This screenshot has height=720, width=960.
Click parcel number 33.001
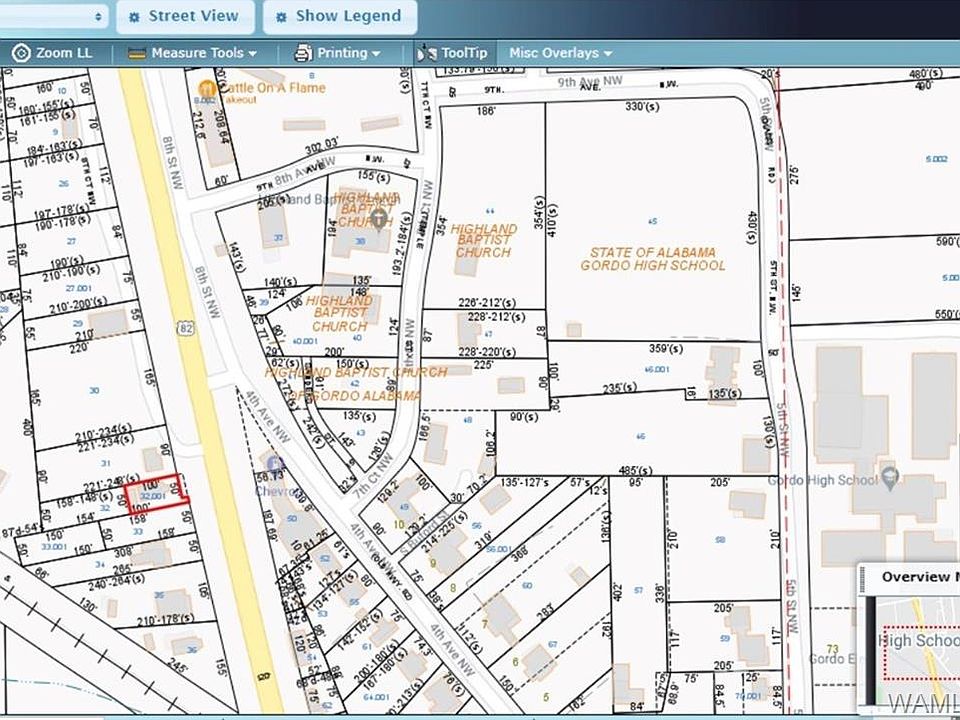pyautogui.click(x=54, y=547)
